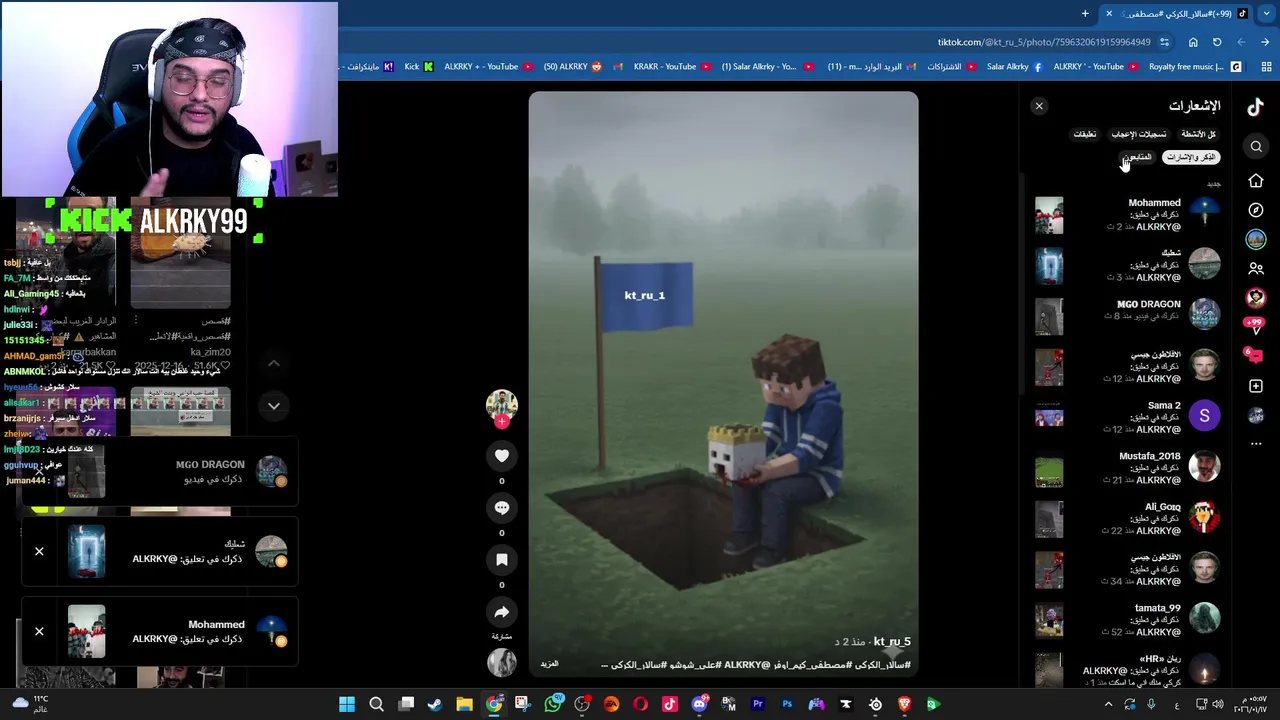Image resolution: width=1280 pixels, height=720 pixels.
Task: Open the Mustafa_2018 notification
Action: coord(1128,468)
